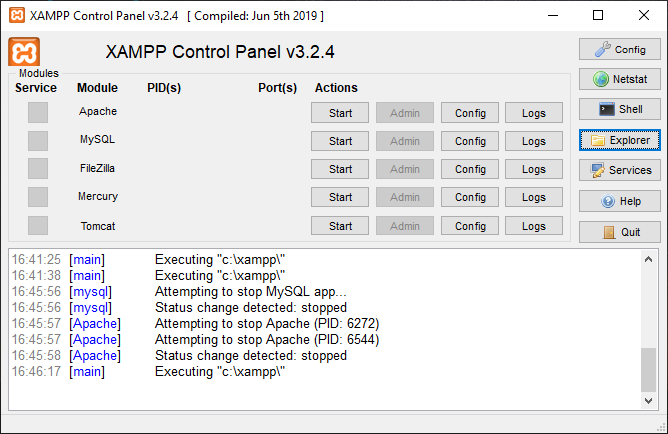
Task: Toggle the MySQL service checkbox
Action: 38,141
